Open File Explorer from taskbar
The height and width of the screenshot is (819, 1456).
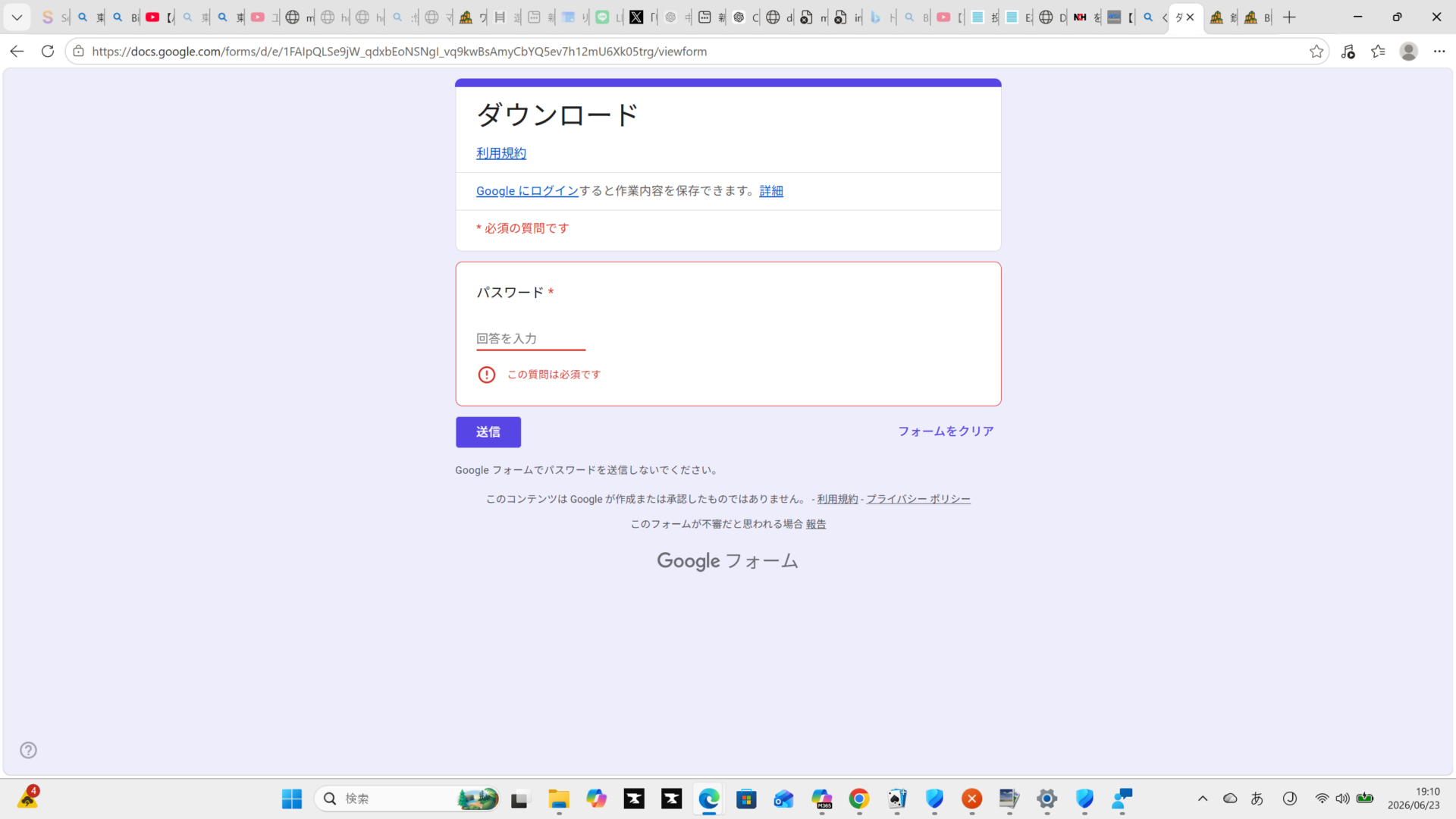[559, 799]
